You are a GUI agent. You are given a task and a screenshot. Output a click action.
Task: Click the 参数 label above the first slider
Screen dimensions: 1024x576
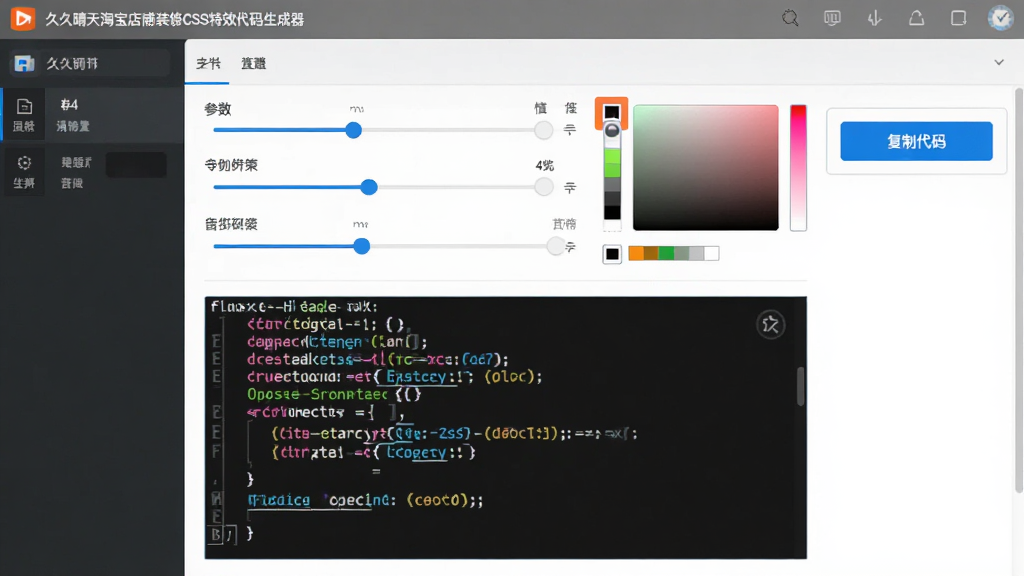(217, 109)
